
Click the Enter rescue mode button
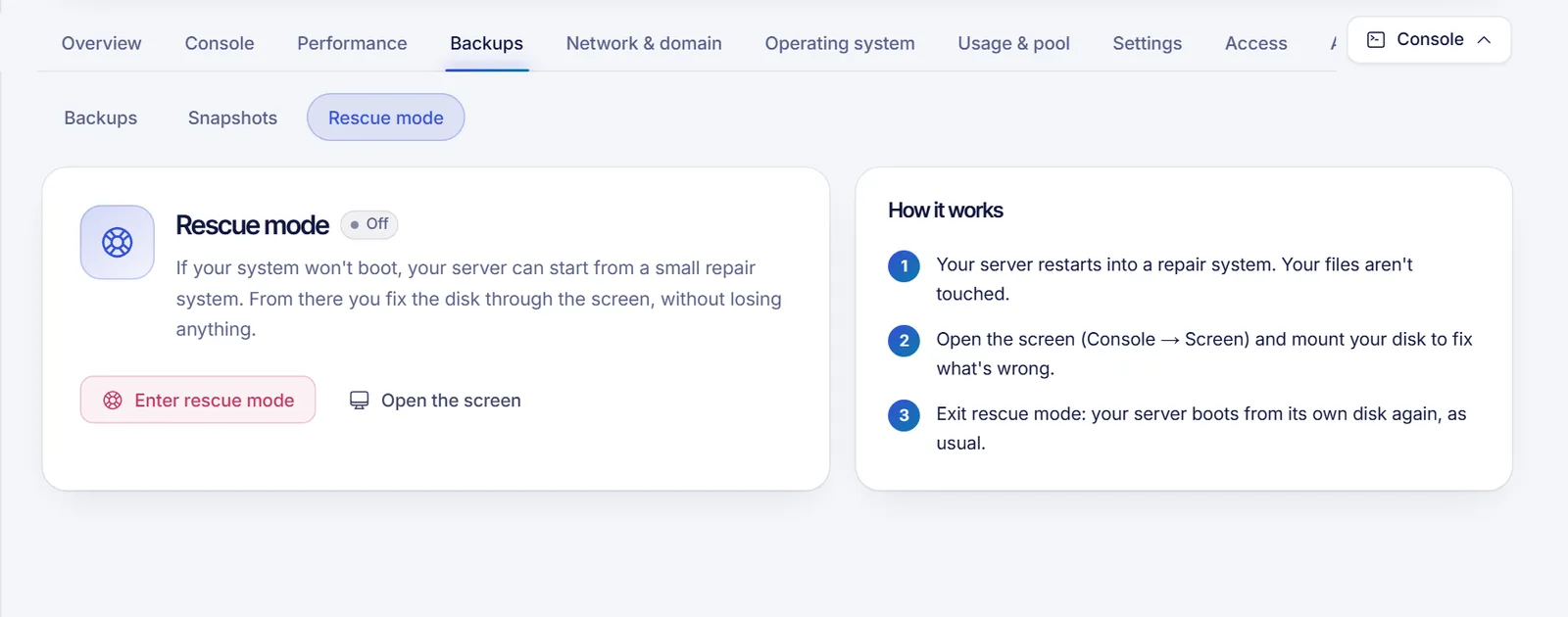(x=198, y=400)
